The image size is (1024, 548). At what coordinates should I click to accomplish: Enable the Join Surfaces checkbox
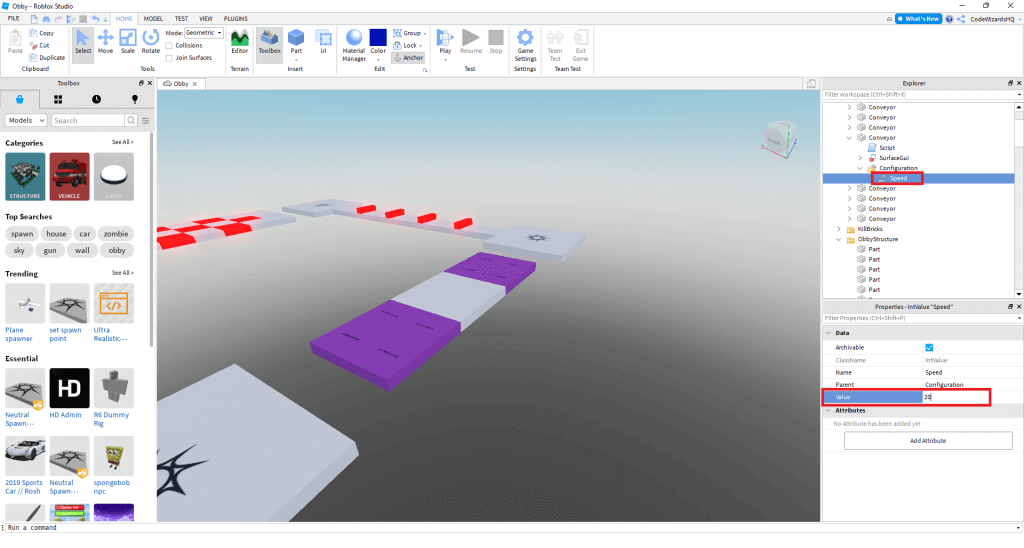[x=169, y=58]
